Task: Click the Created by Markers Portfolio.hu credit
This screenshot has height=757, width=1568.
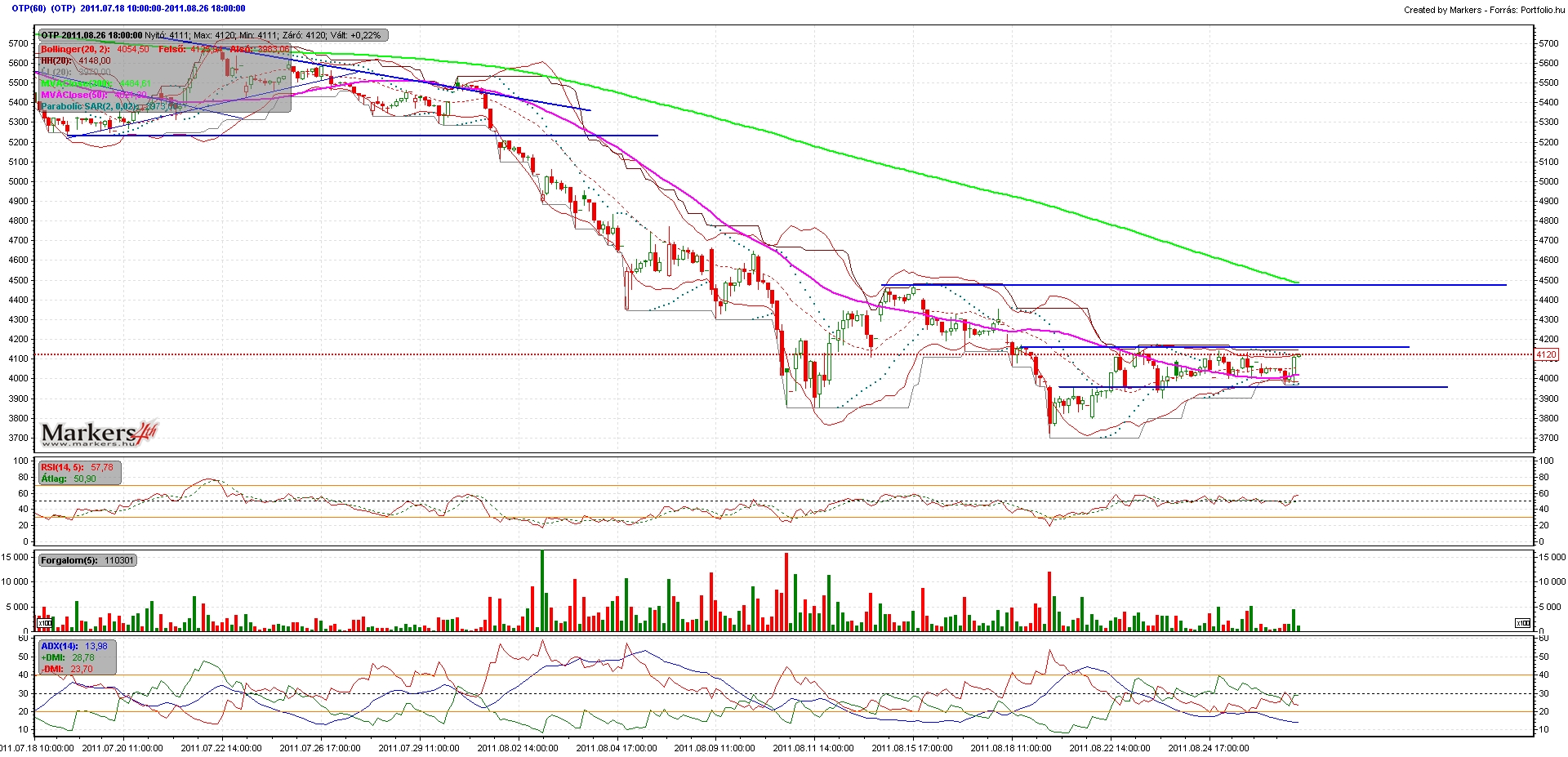Action: coord(1484,10)
